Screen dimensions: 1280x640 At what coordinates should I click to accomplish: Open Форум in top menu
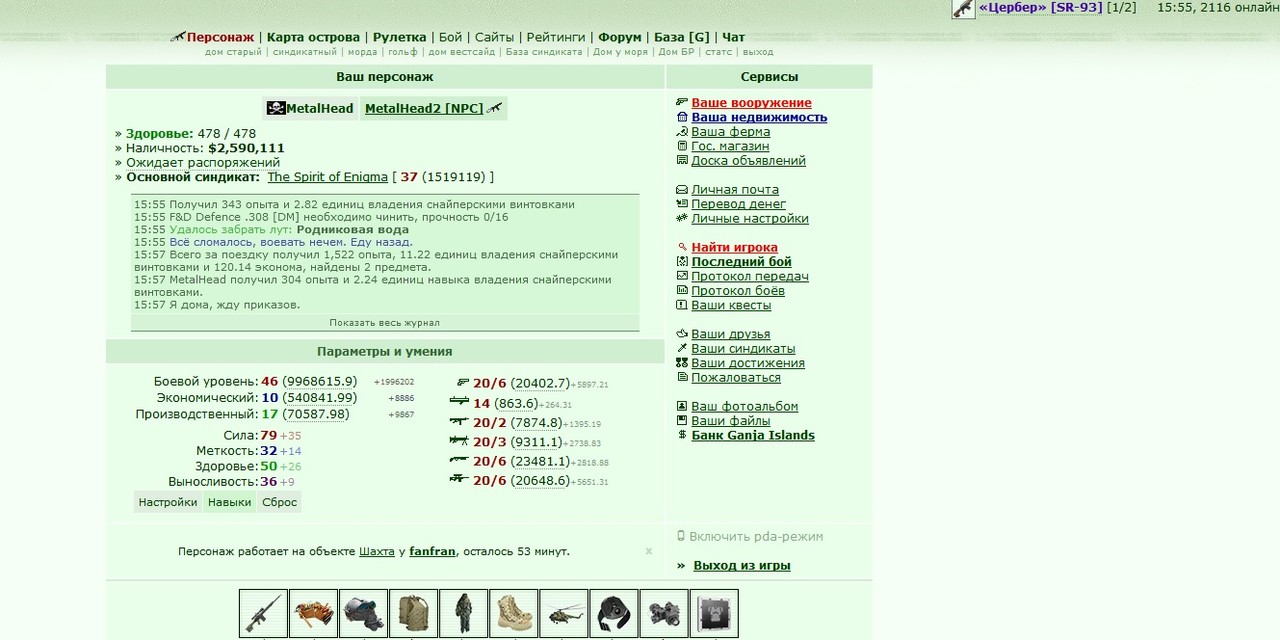pos(620,37)
